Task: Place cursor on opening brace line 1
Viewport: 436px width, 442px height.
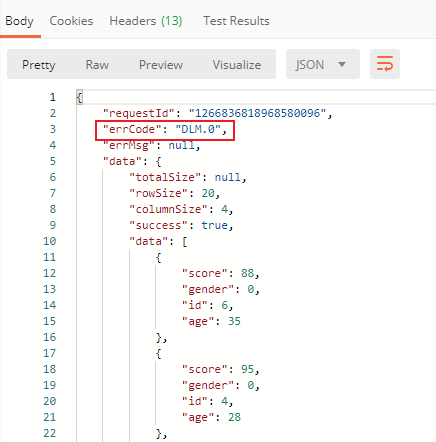Action: pos(79,97)
